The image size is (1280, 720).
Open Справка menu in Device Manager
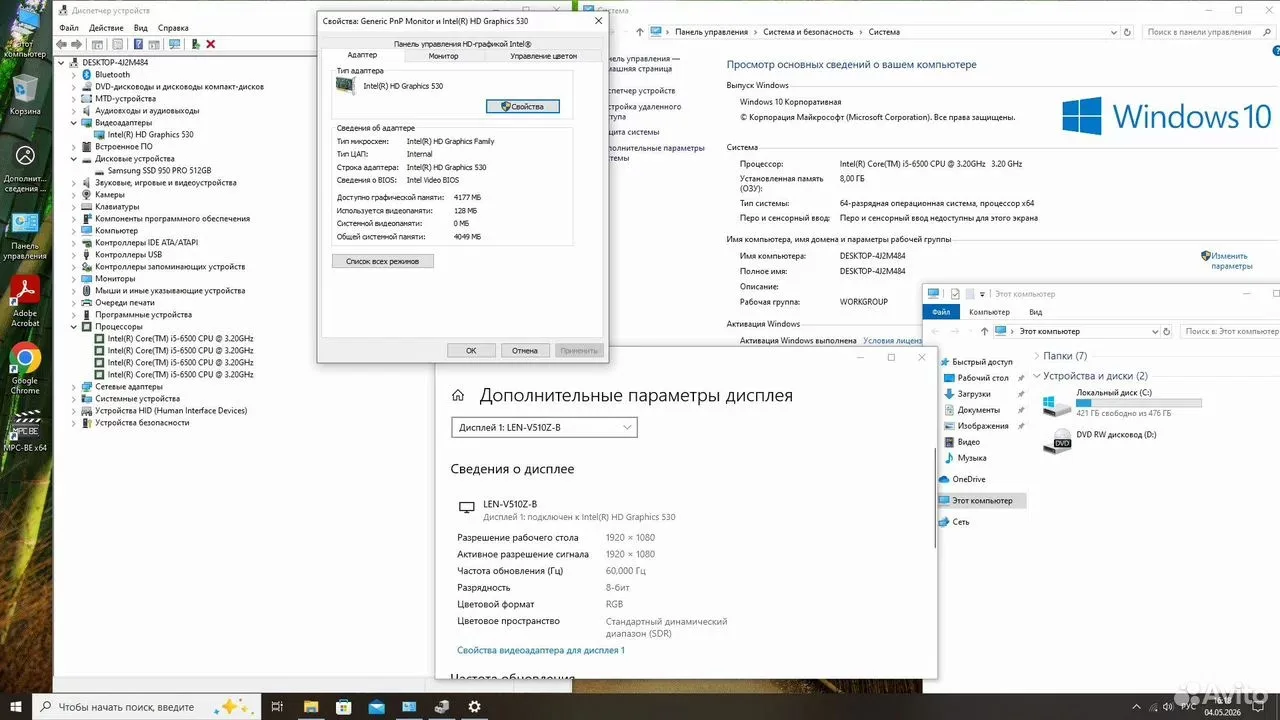coord(173,28)
